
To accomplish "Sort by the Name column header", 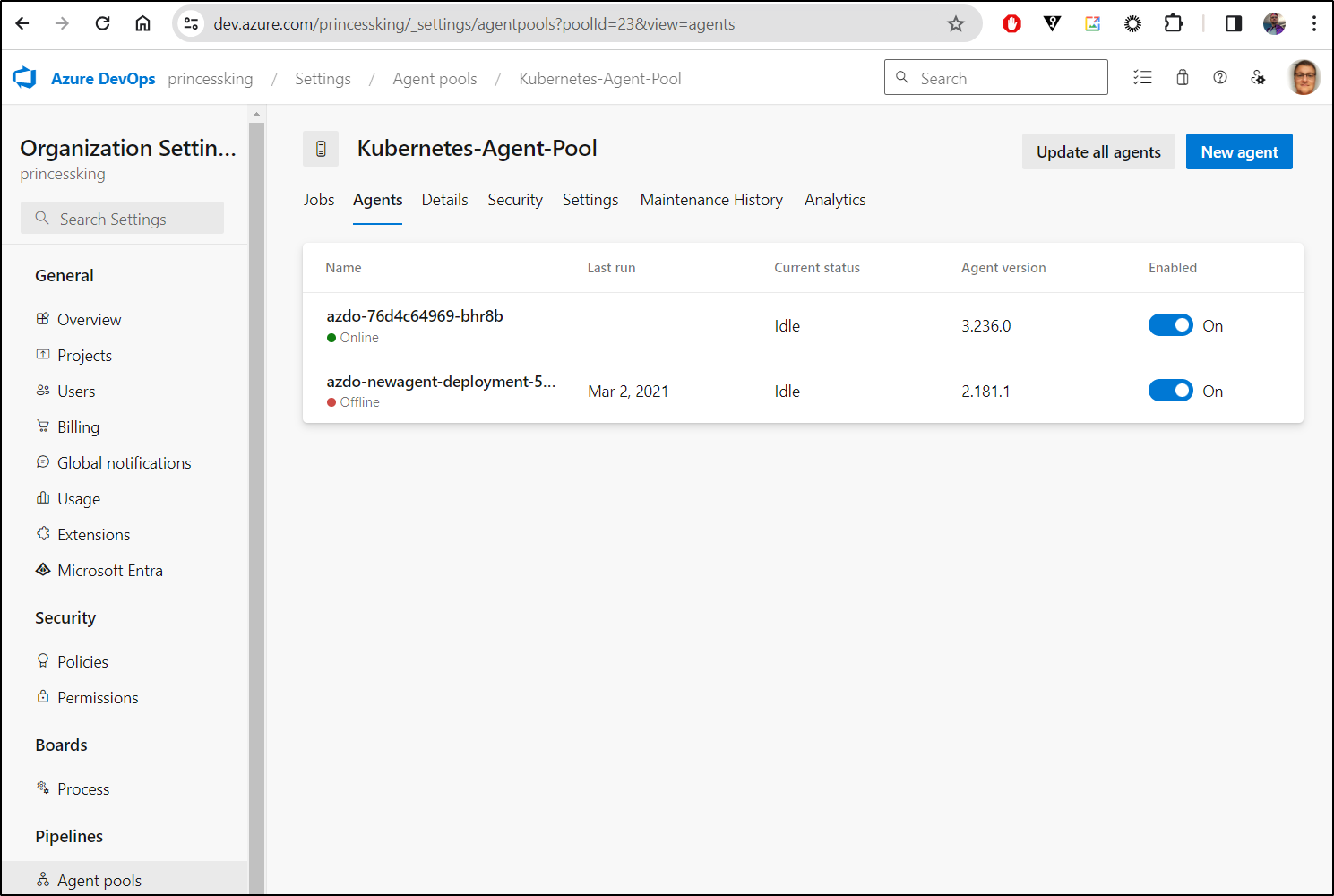I will 343,268.
